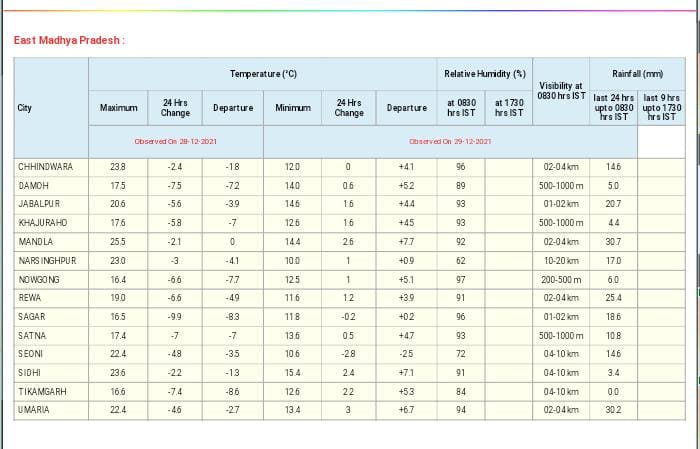Click the 'at 1730 hrs IST' humidity header
The image size is (700, 449).
tap(509, 107)
